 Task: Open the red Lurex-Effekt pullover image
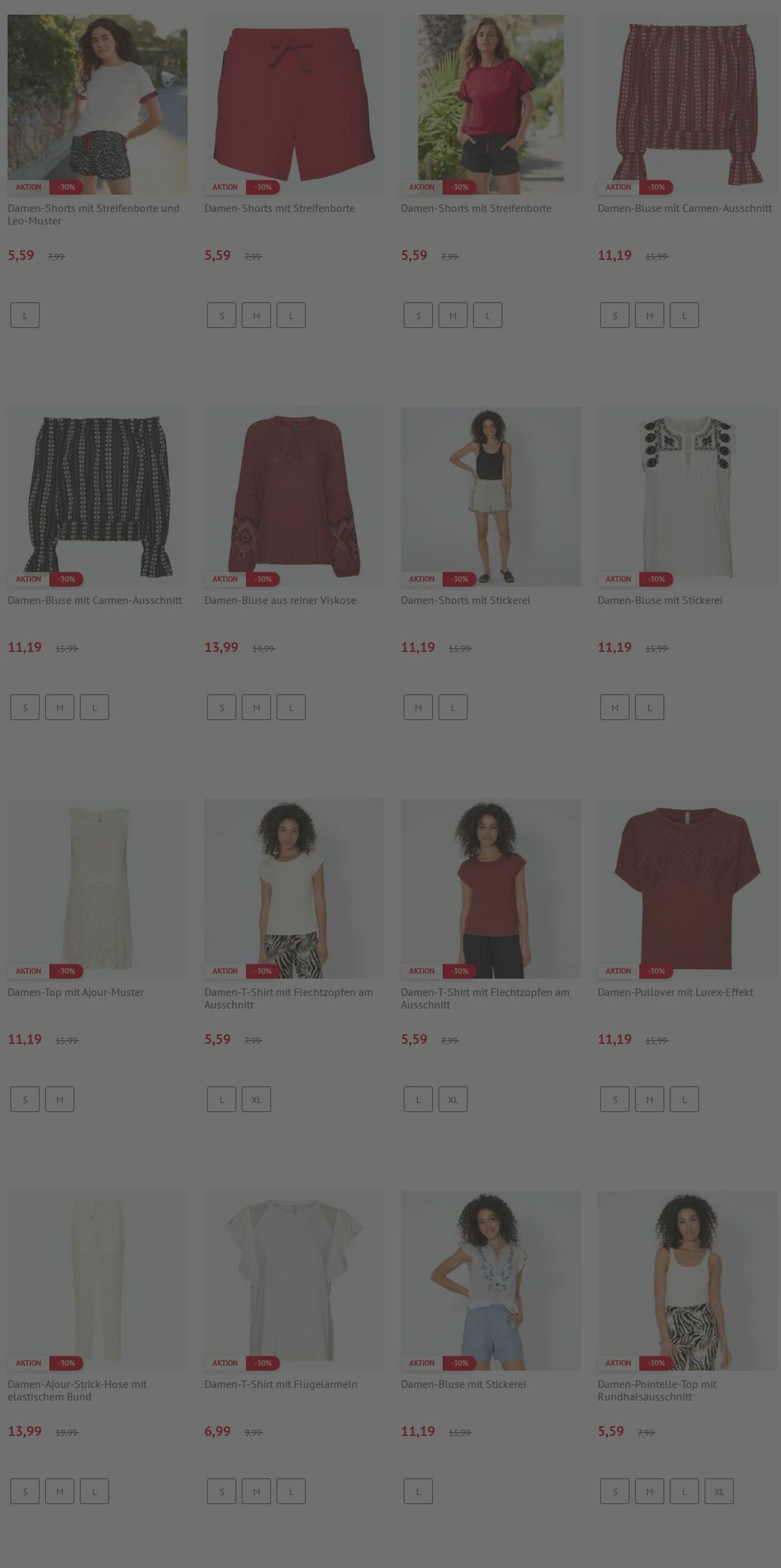[x=687, y=889]
